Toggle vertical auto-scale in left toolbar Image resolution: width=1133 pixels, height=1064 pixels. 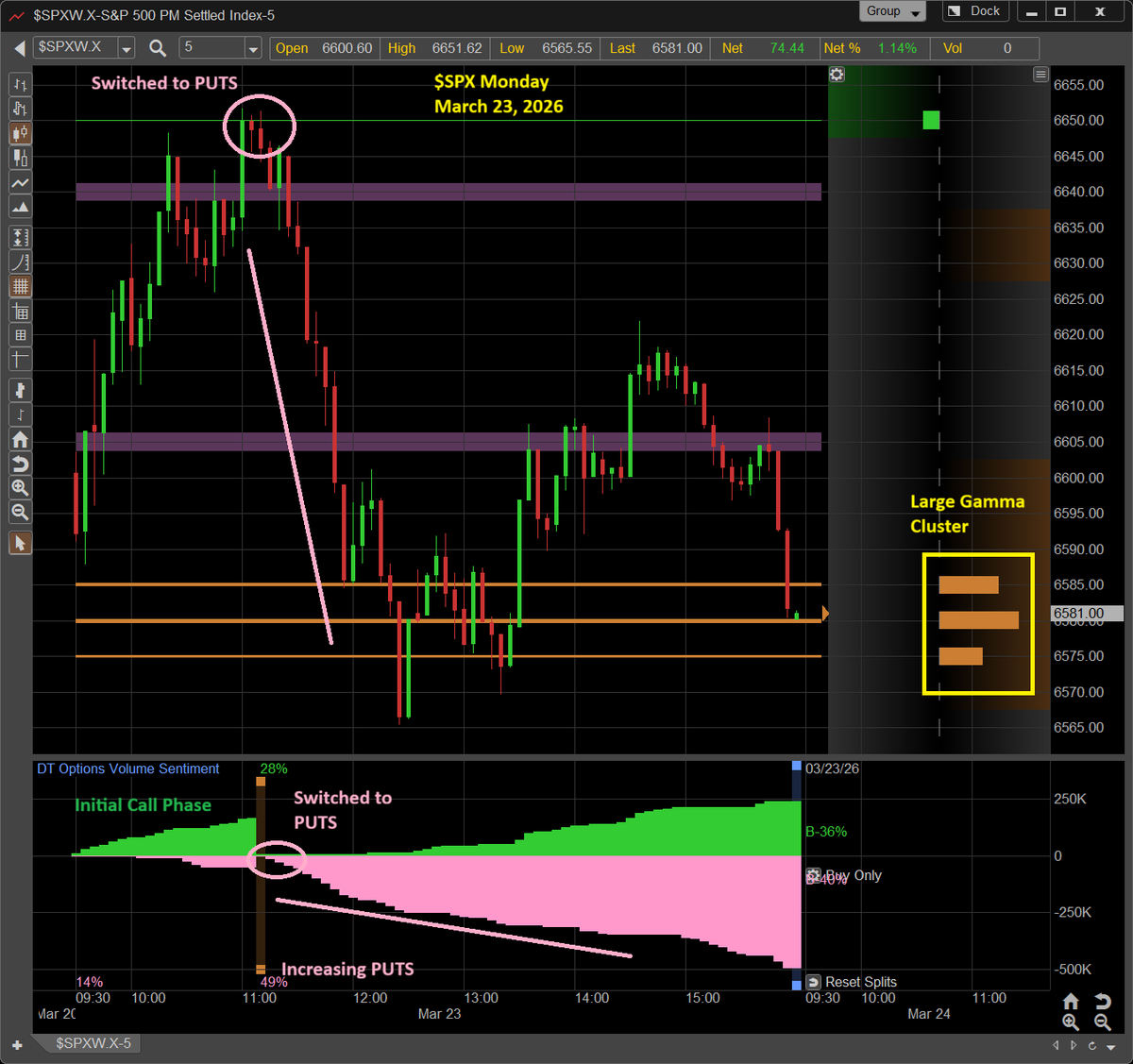tap(20, 238)
